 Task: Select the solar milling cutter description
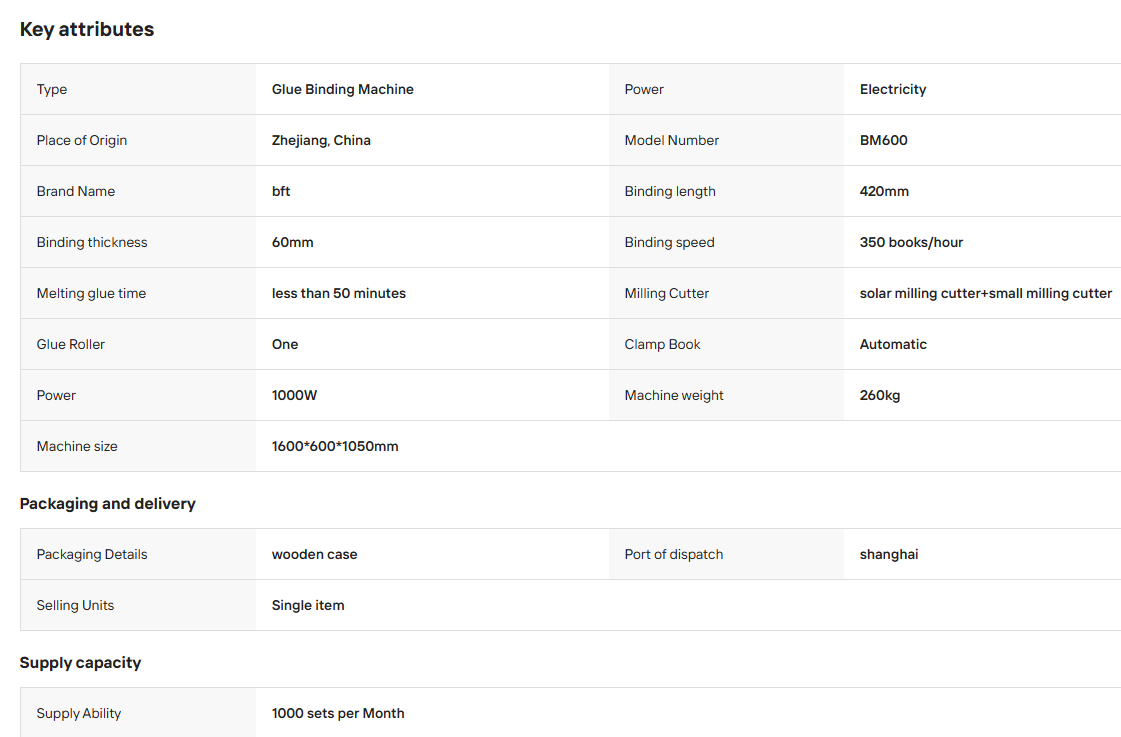pos(986,293)
